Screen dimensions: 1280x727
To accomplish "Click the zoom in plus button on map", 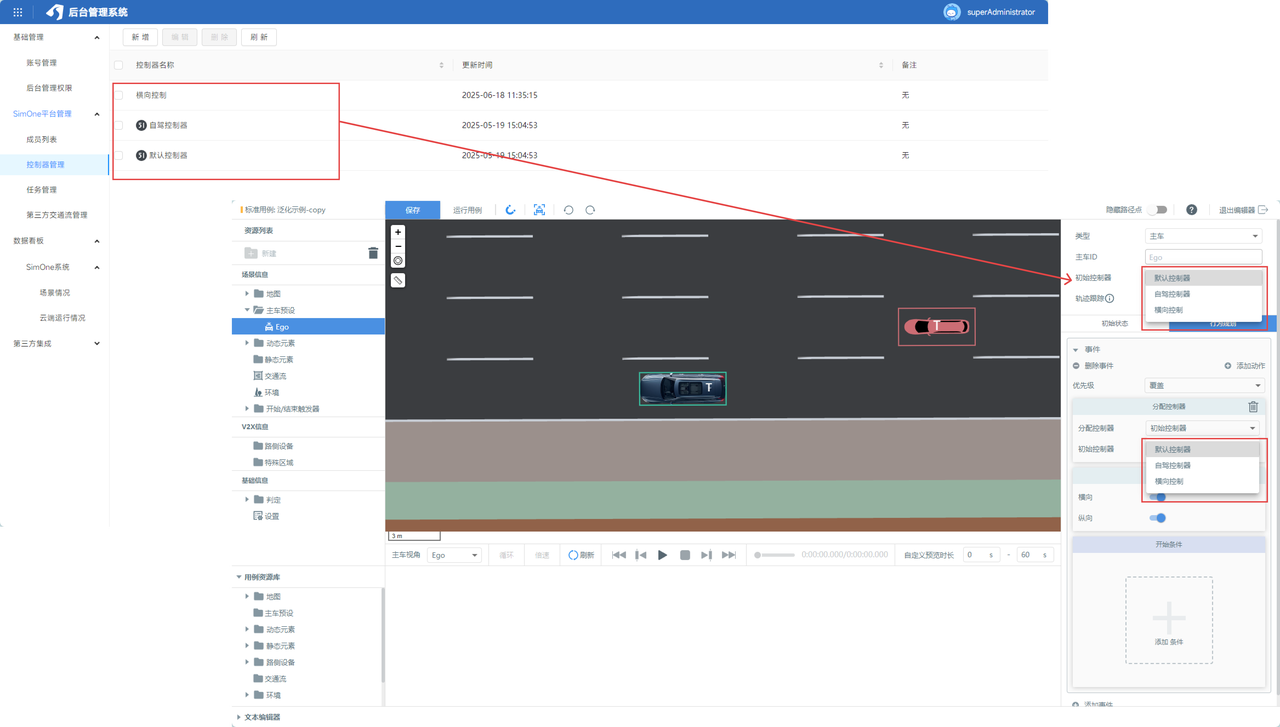I will pos(398,232).
